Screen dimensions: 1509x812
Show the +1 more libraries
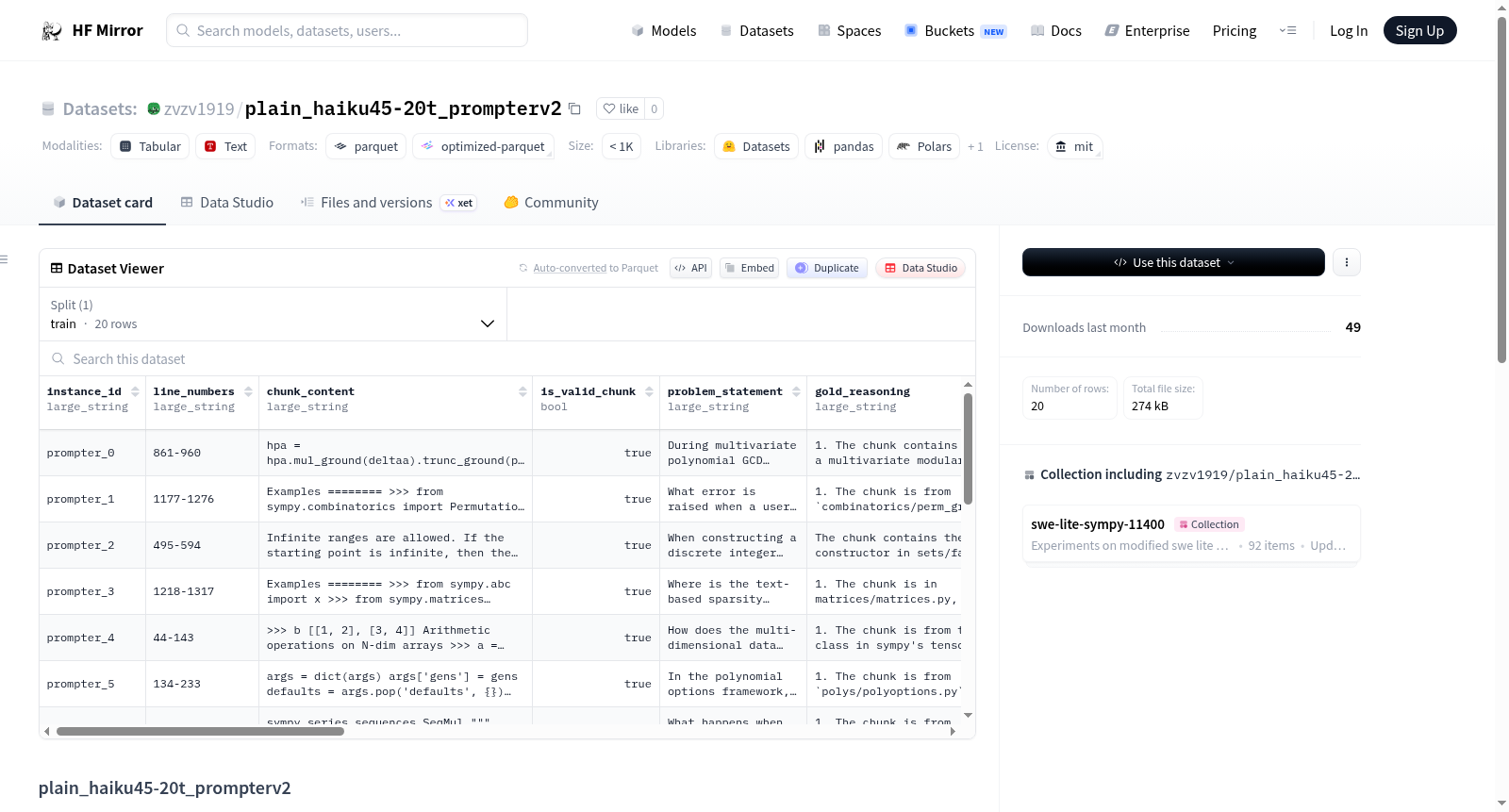click(x=975, y=146)
